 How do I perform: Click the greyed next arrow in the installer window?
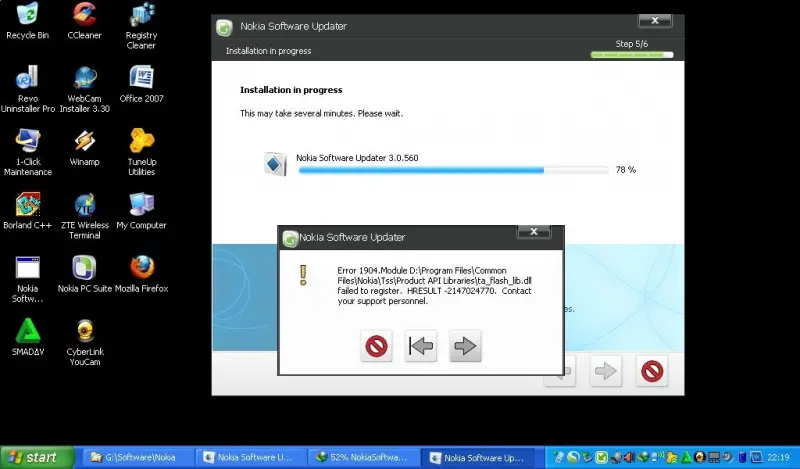pyautogui.click(x=606, y=371)
